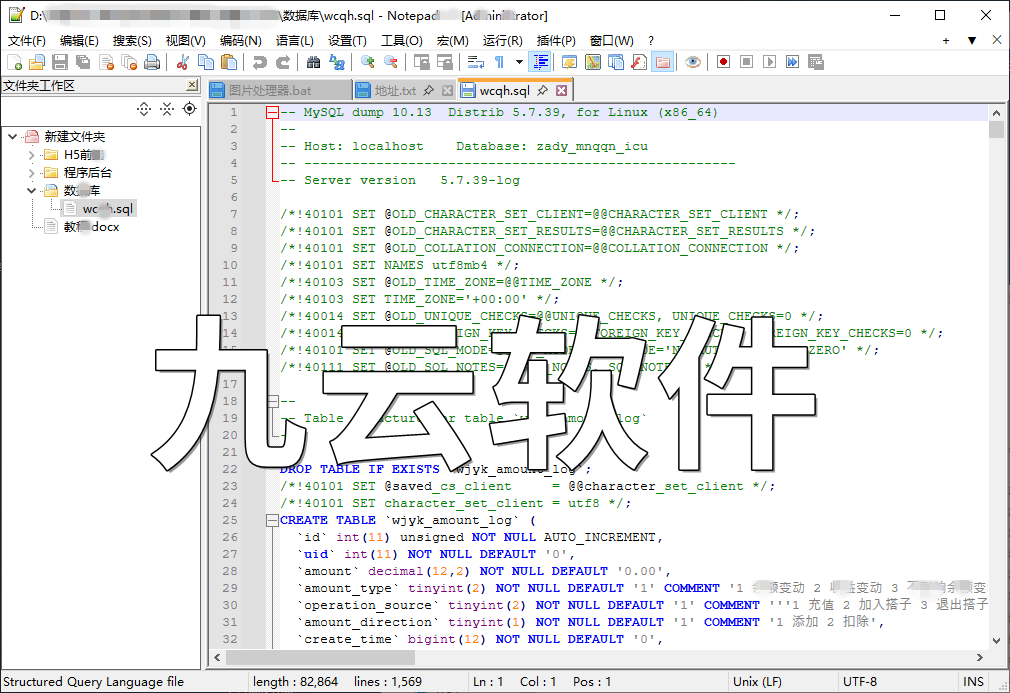Stop macro recording
Viewport: 1010px width, 693px height.
pyautogui.click(x=747, y=62)
